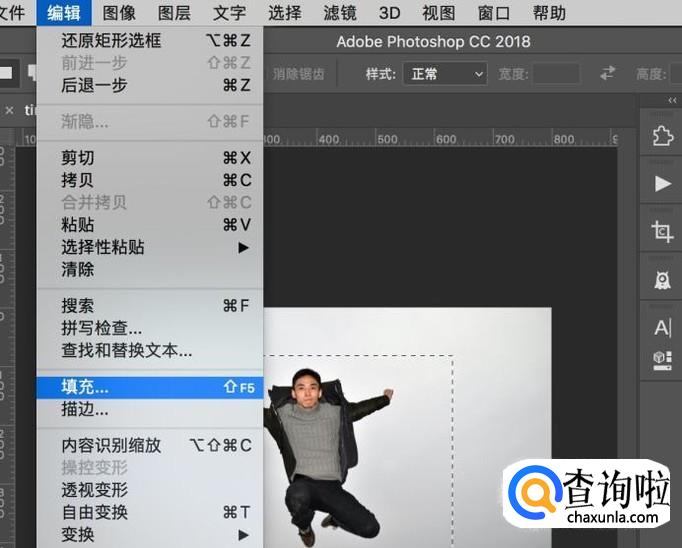682x548 pixels.
Task: Click the ghost-shaped plugin icon in right dock
Action: point(662,279)
